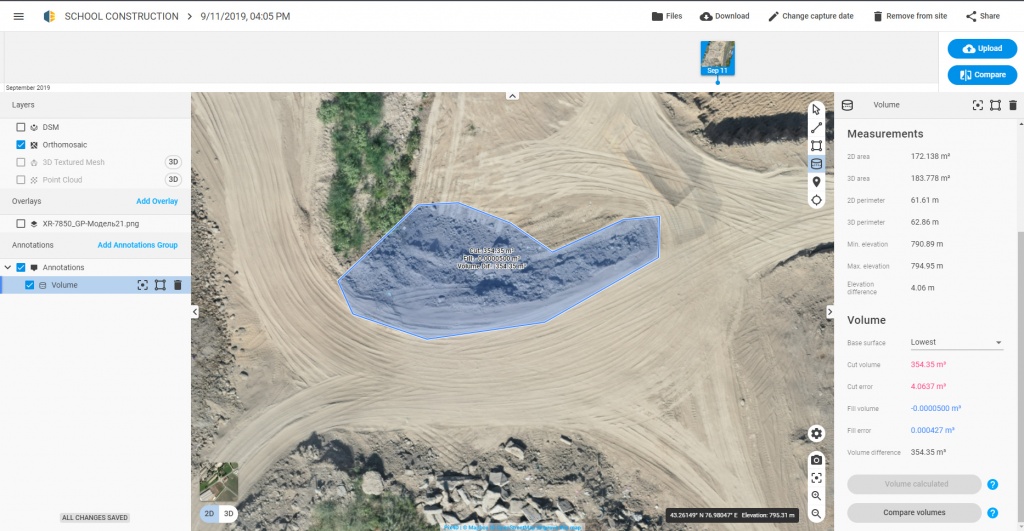Open the Files menu
1024x531 pixels.
pos(667,16)
